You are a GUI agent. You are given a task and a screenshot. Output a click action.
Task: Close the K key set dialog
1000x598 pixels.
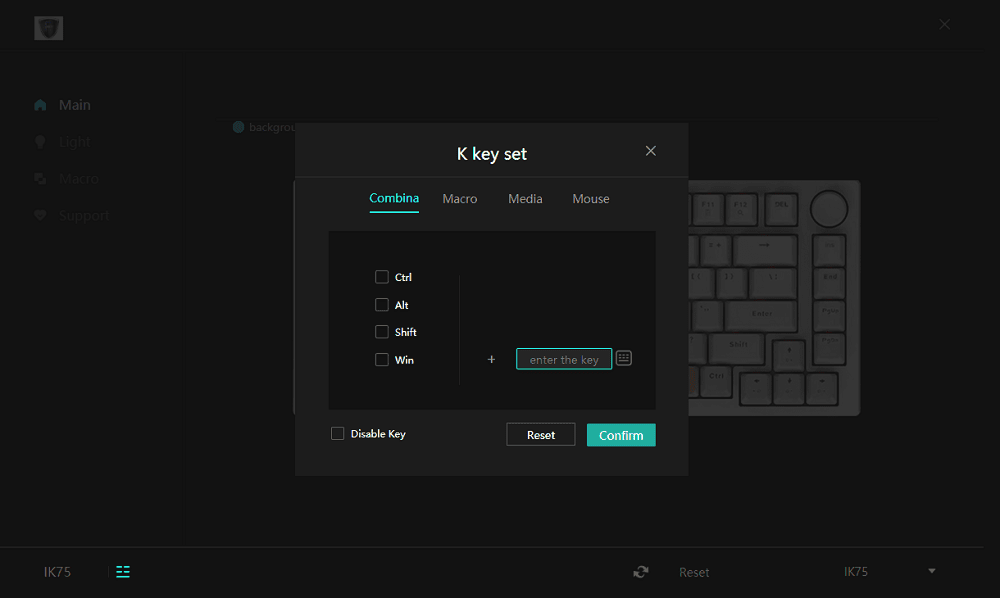point(651,151)
